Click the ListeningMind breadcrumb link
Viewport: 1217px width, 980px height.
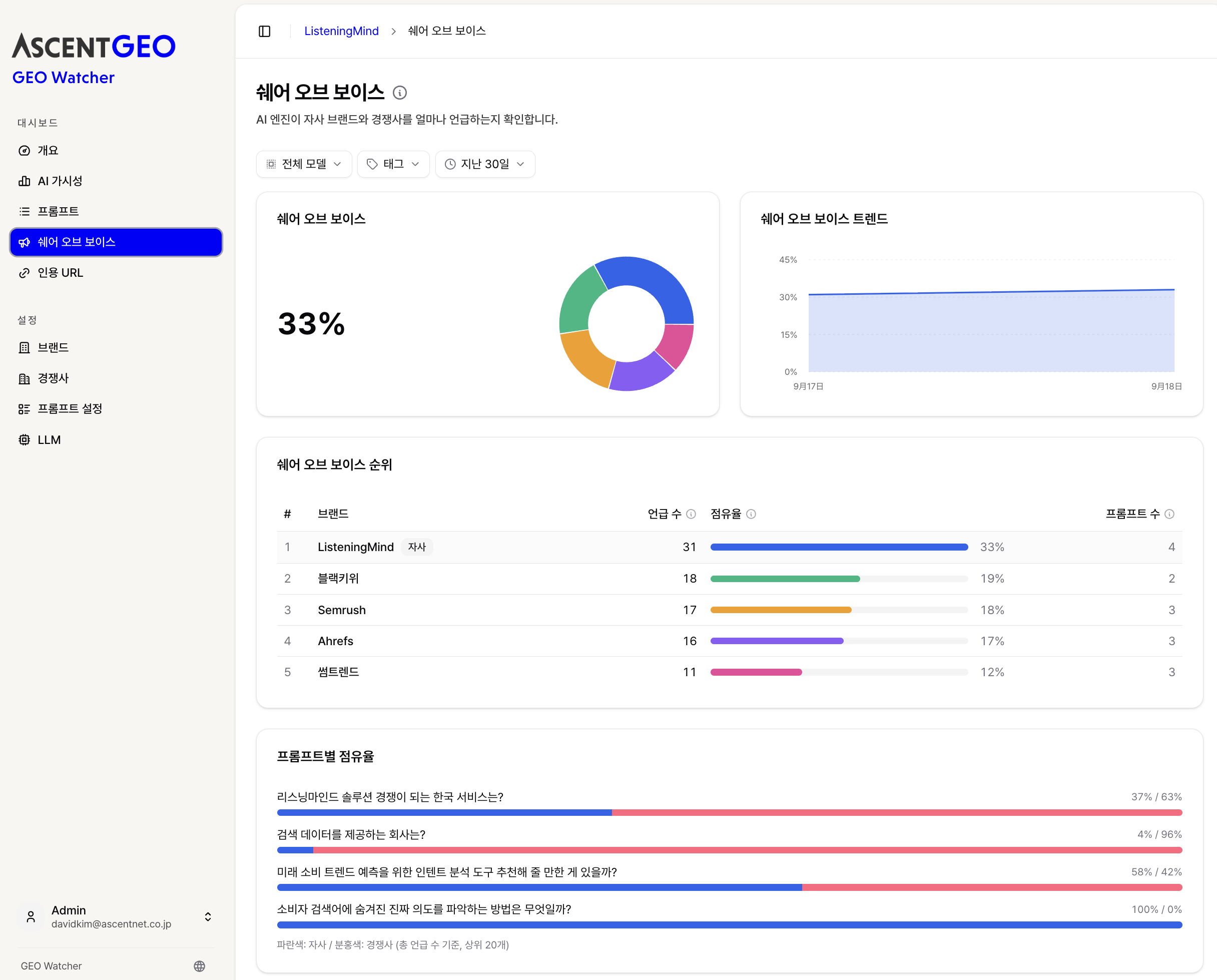(x=341, y=31)
